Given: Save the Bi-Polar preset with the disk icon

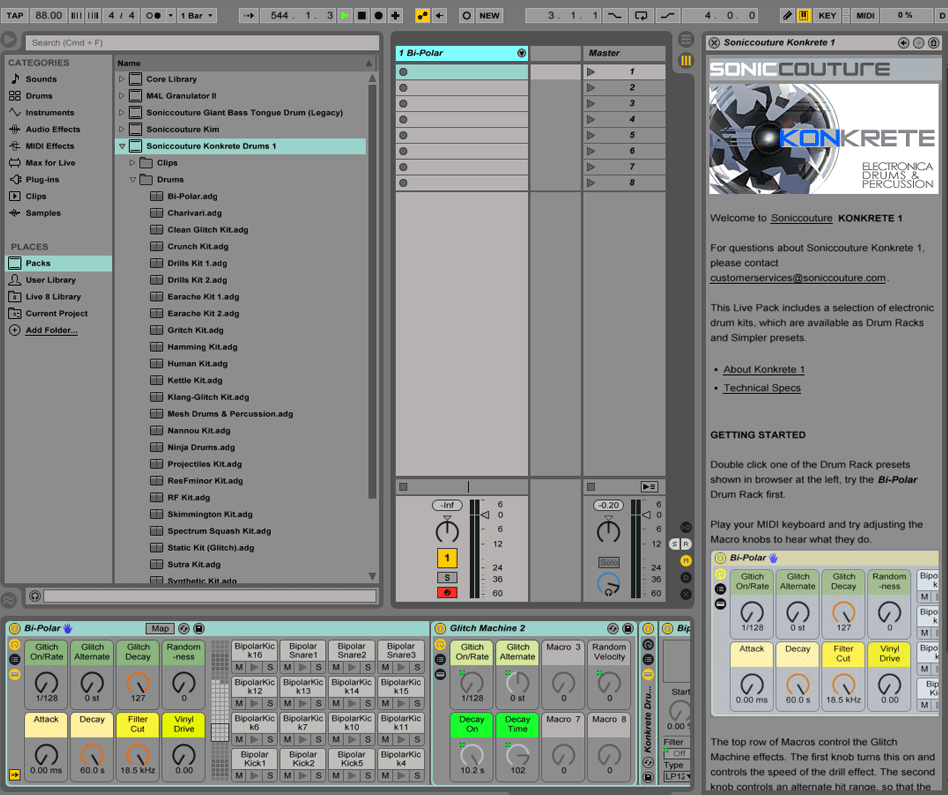Looking at the screenshot, I should coord(198,629).
